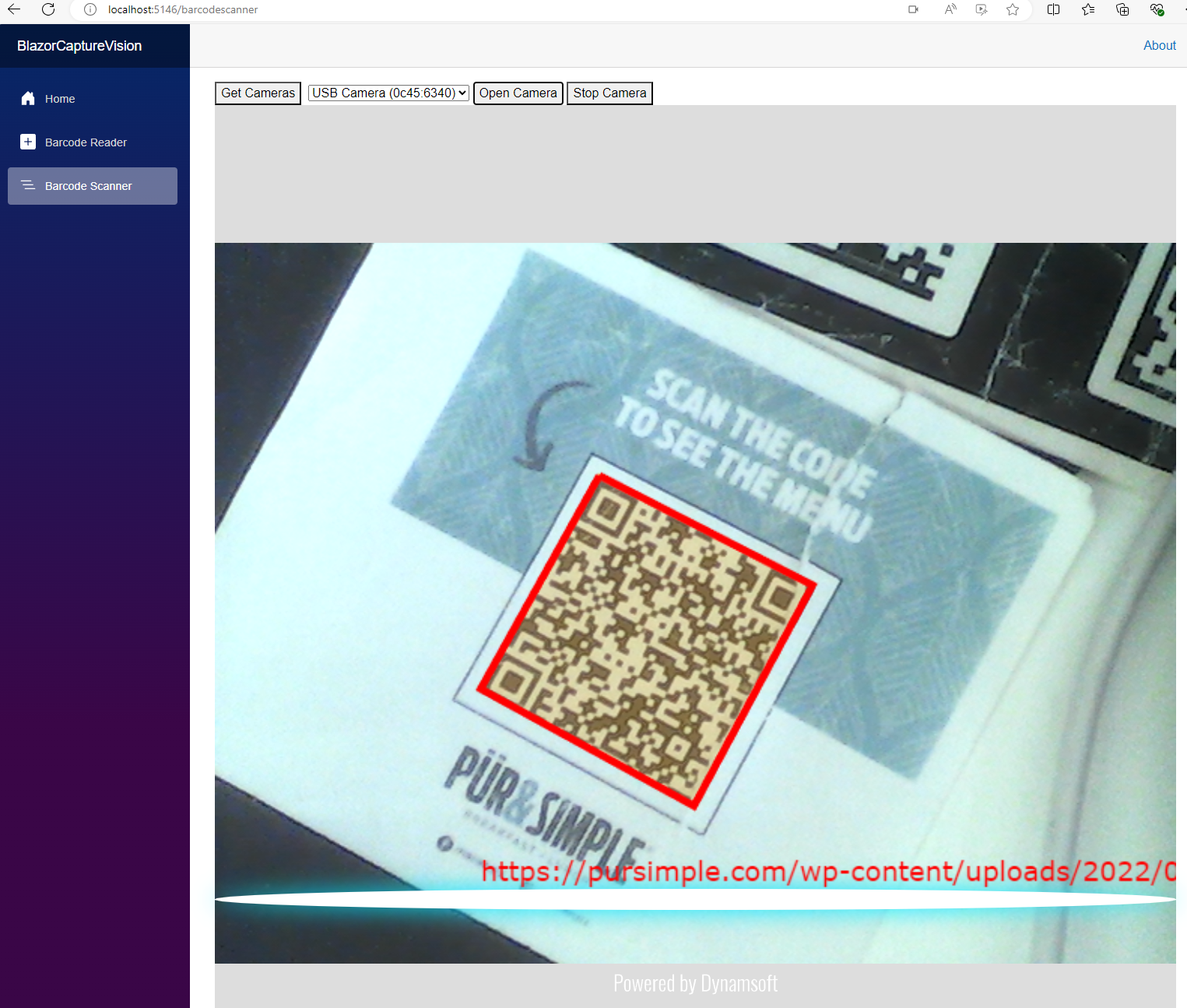This screenshot has height=1008, width=1187.
Task: View site information icon in address bar
Action: 90,9
